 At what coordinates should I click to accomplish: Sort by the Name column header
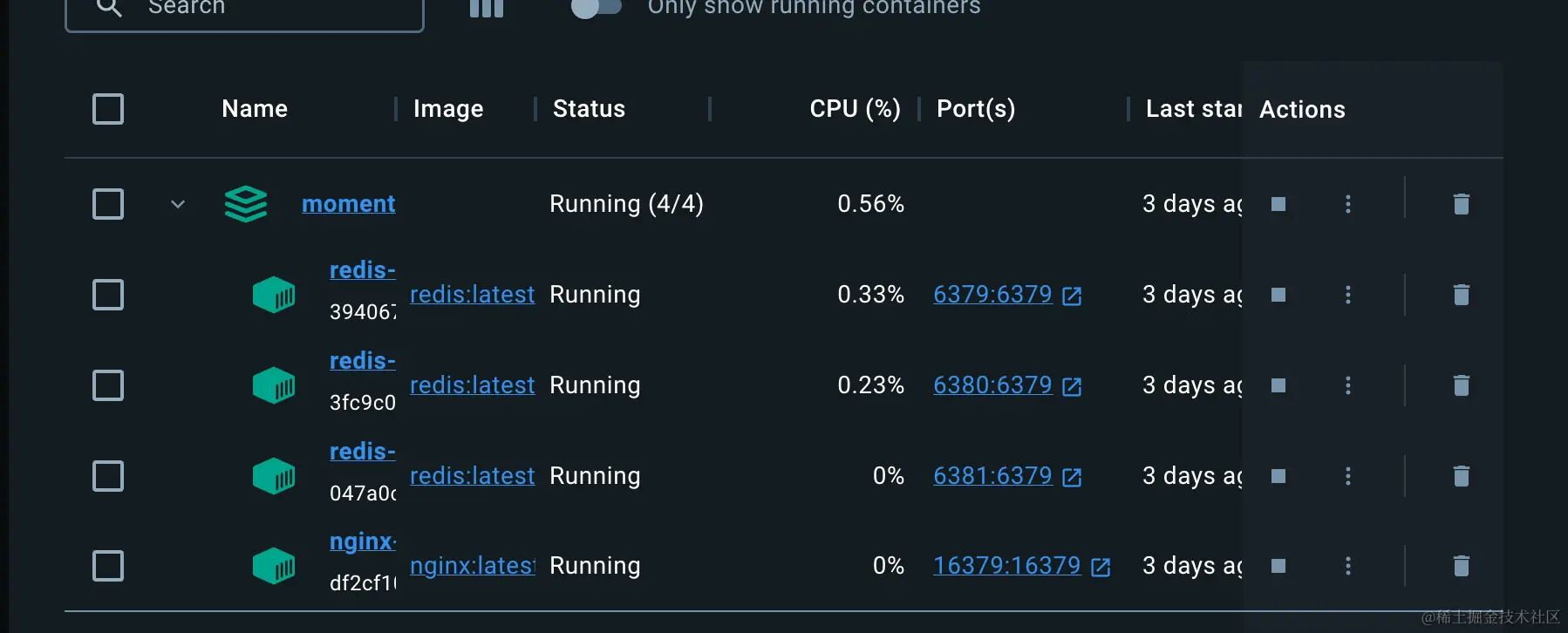tap(255, 109)
